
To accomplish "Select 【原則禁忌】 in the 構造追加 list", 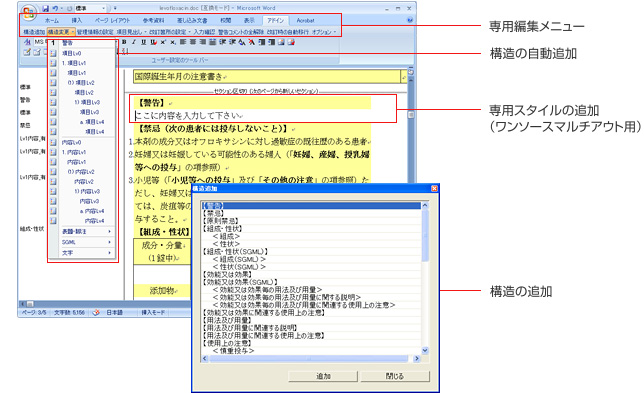I will click(221, 221).
